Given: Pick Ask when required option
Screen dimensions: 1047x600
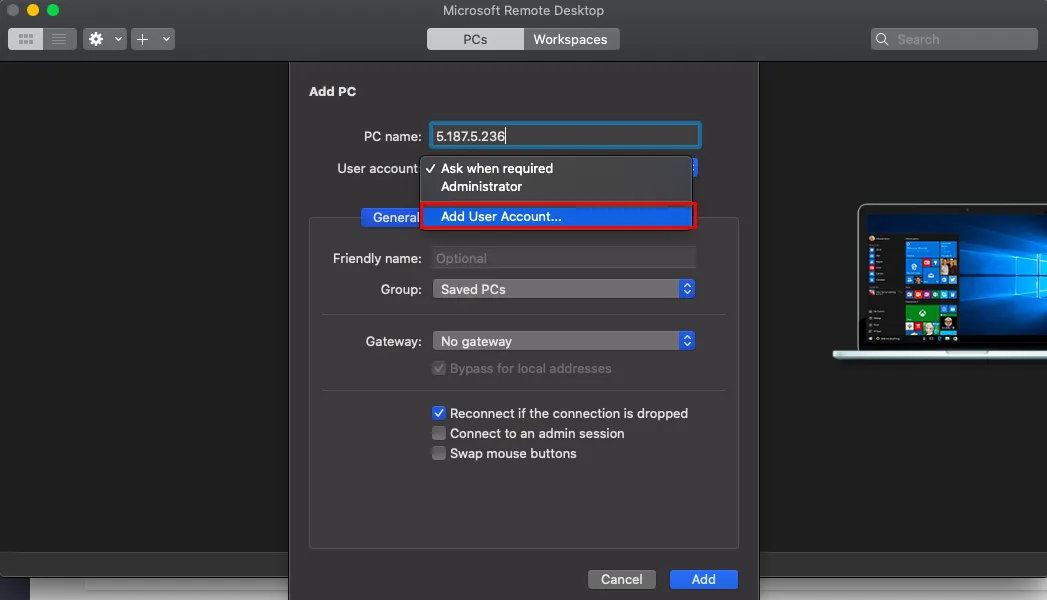Looking at the screenshot, I should [496, 169].
